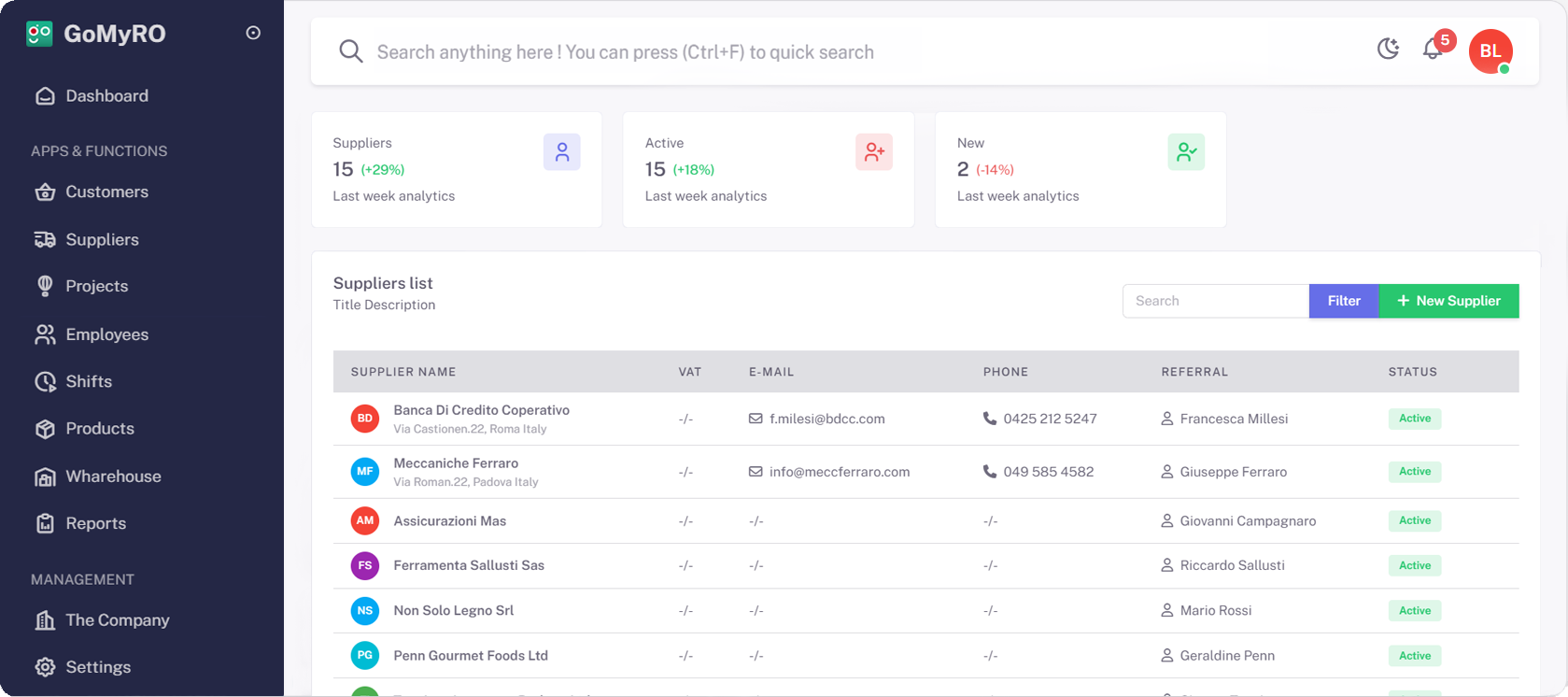Open Dashboard in the sidebar
Viewport: 1568px width, 697px height.
coord(106,95)
